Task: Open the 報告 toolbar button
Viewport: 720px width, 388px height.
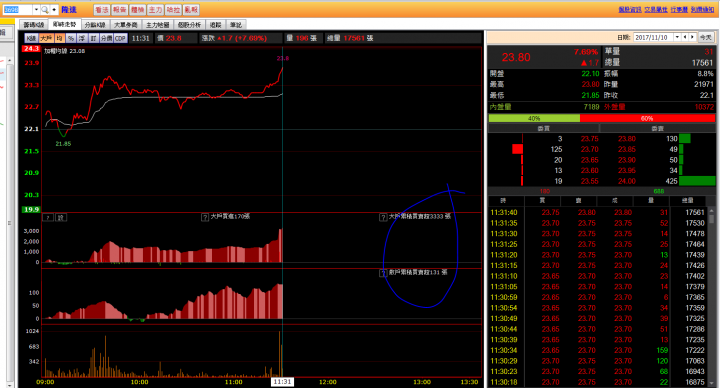Action: (x=119, y=10)
